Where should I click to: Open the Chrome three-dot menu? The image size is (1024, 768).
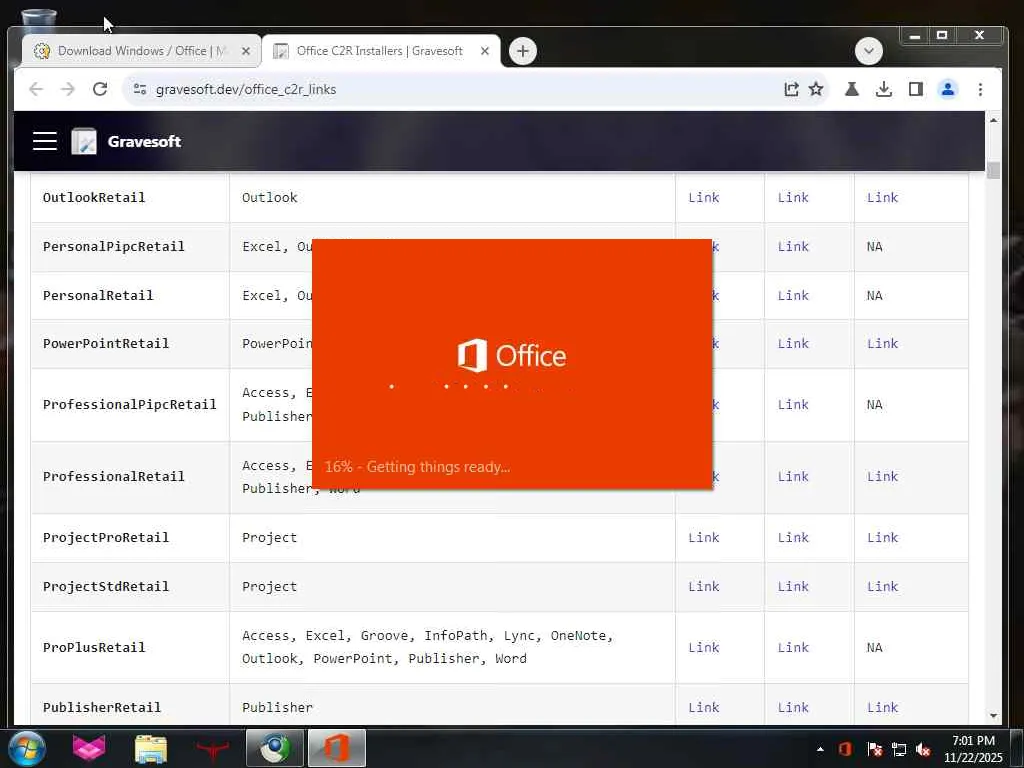coord(980,89)
